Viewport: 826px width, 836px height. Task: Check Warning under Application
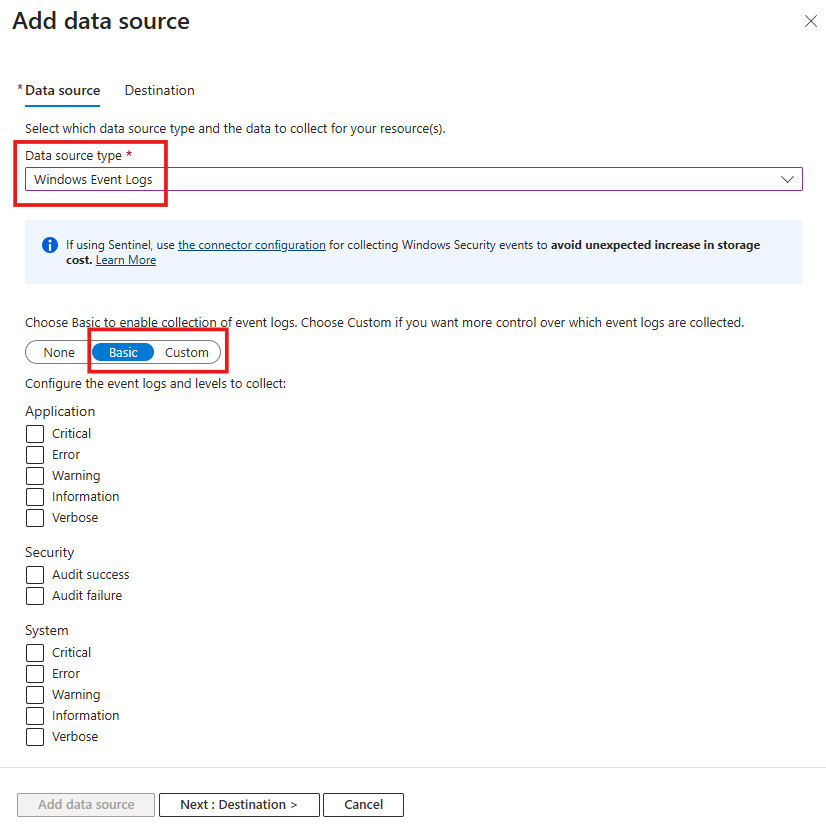coord(34,475)
